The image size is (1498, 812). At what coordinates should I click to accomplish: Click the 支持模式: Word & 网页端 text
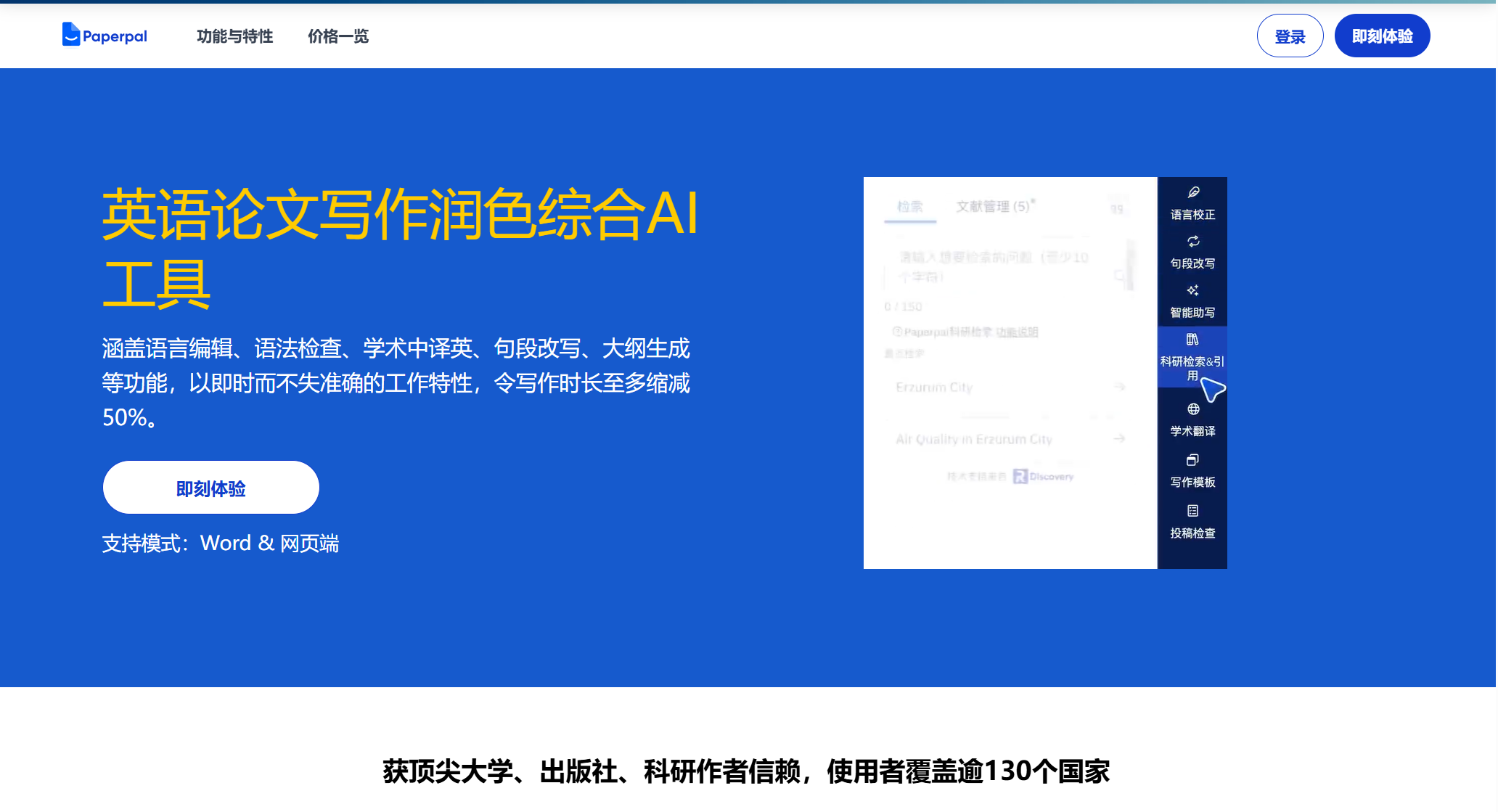(221, 544)
